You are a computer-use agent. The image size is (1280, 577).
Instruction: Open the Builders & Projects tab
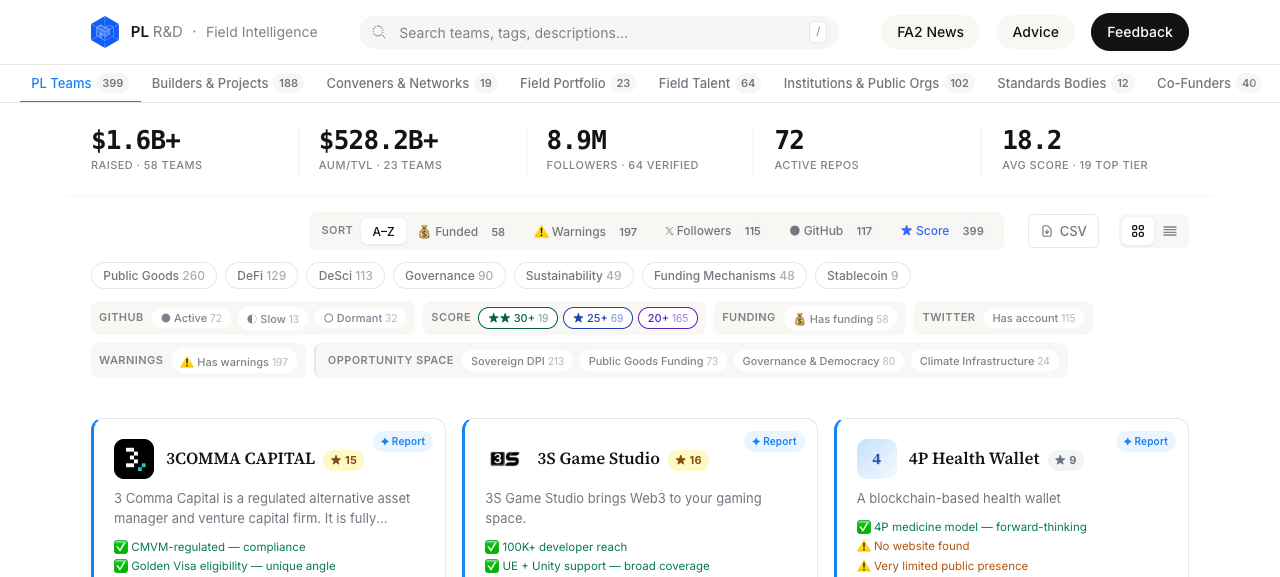tap(227, 83)
